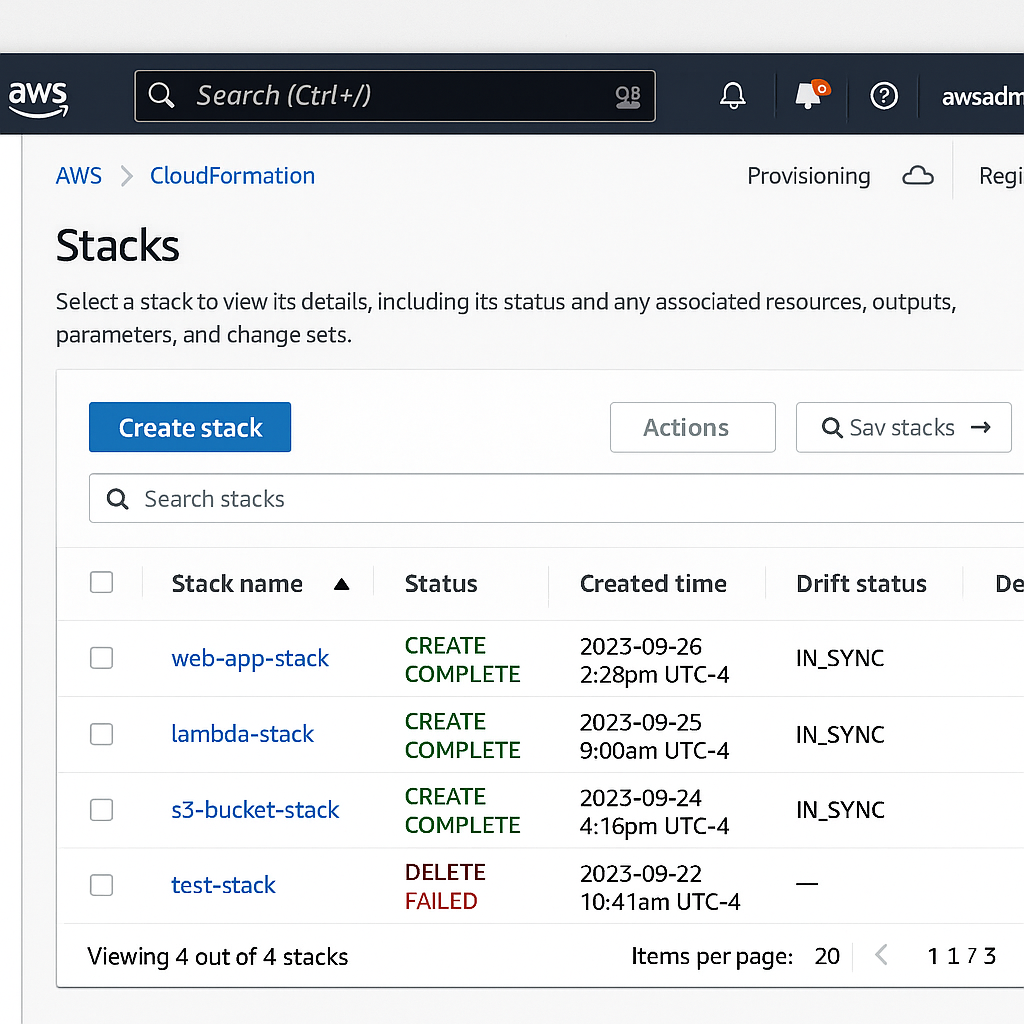Open alerts bell with orange badge
This screenshot has width=1024, height=1024.
[x=809, y=95]
